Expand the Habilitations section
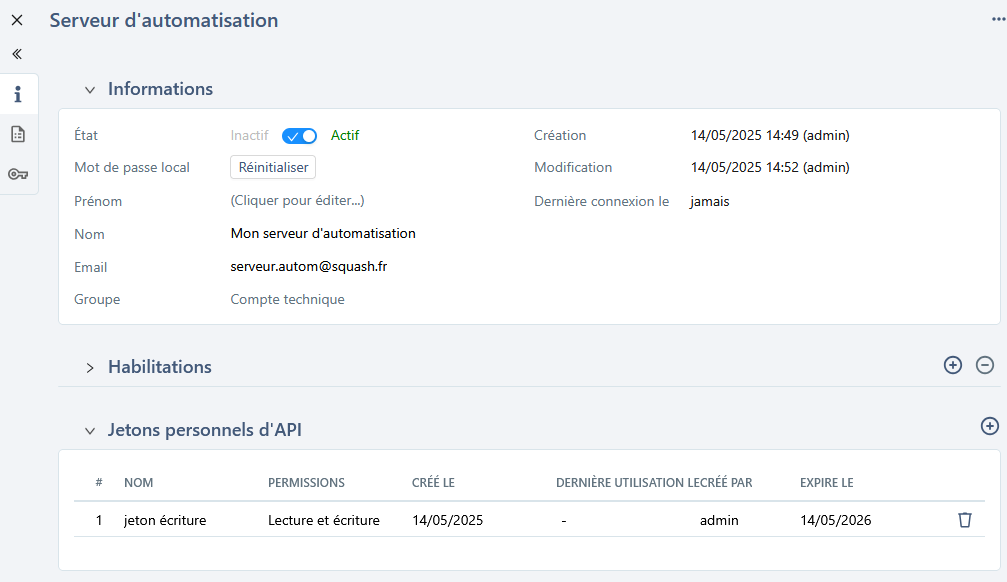1007x582 pixels. (x=90, y=366)
